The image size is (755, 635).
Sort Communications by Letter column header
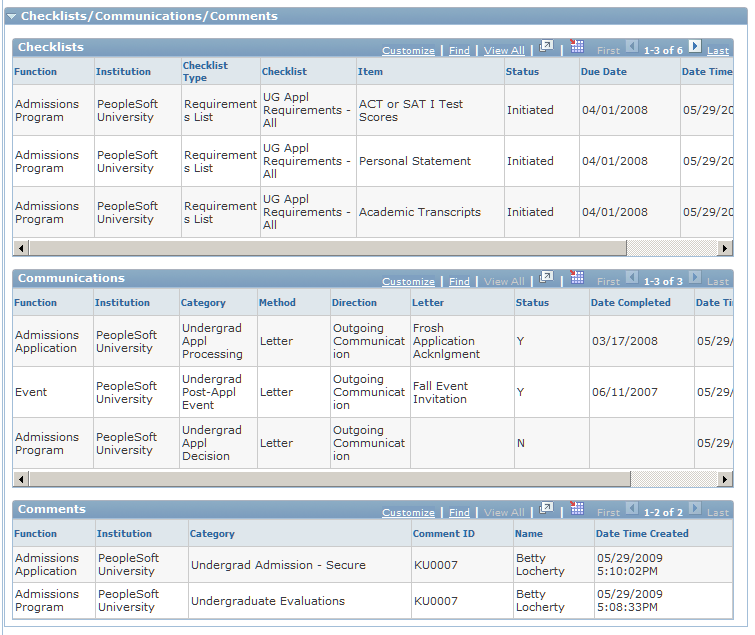tap(427, 303)
